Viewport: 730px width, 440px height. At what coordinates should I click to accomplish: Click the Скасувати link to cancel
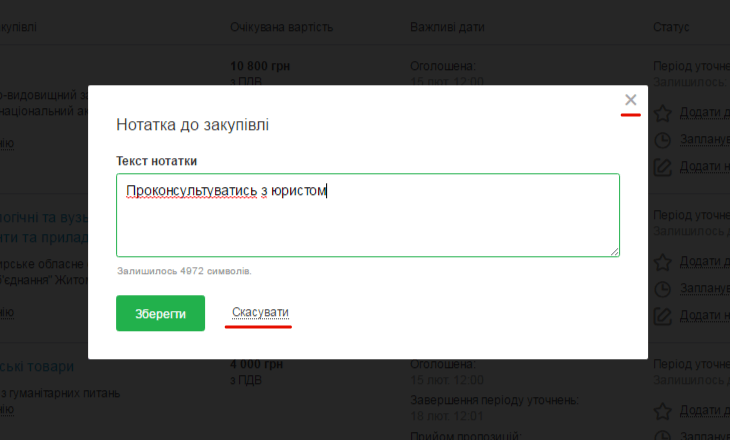[260, 314]
